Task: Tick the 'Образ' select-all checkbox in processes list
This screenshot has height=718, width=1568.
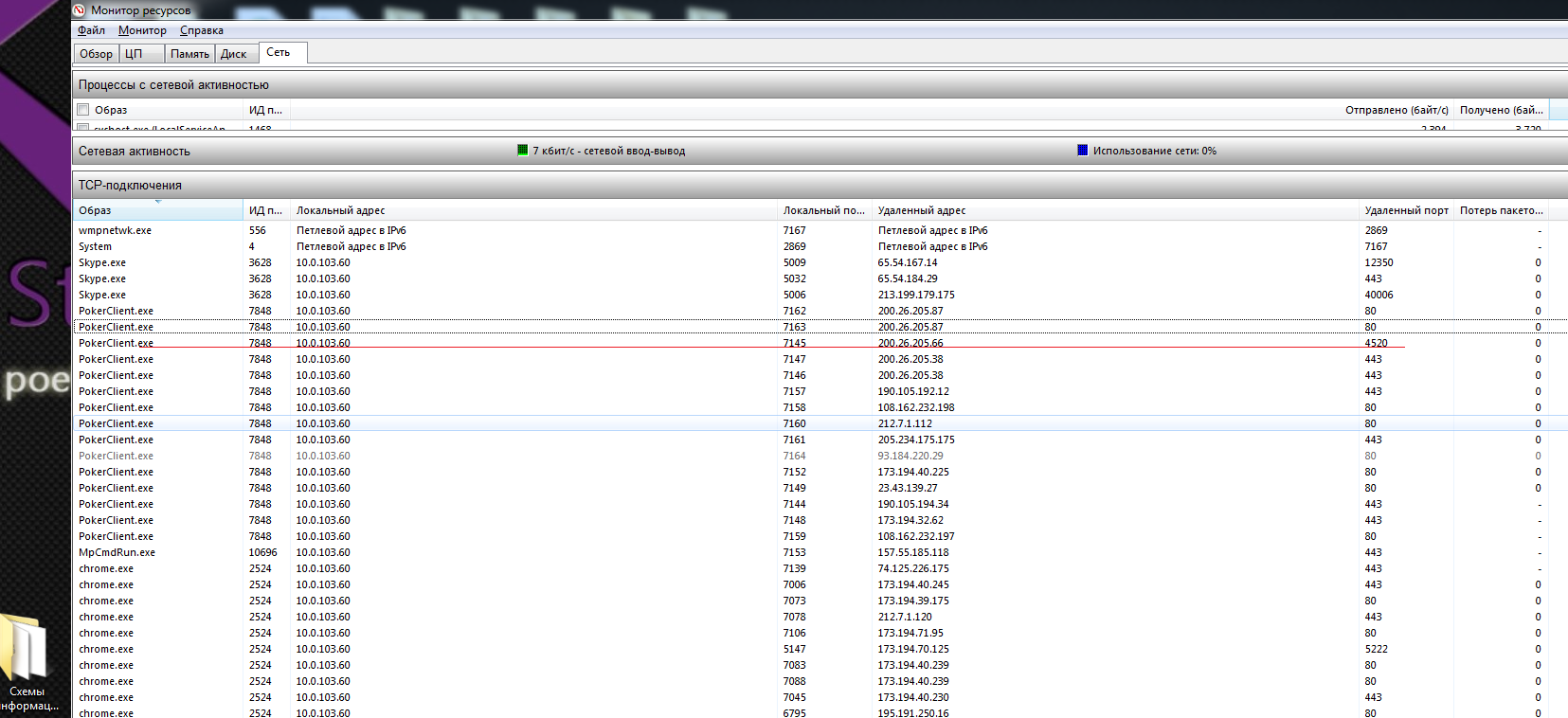Action: (83, 110)
